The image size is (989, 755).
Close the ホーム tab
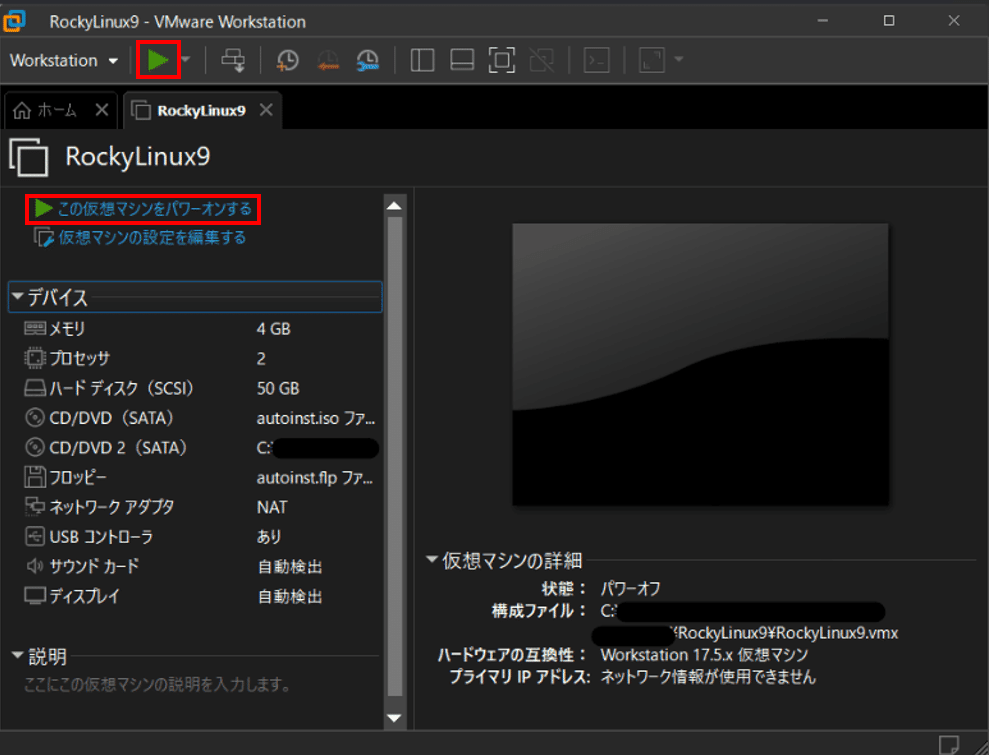(x=102, y=110)
